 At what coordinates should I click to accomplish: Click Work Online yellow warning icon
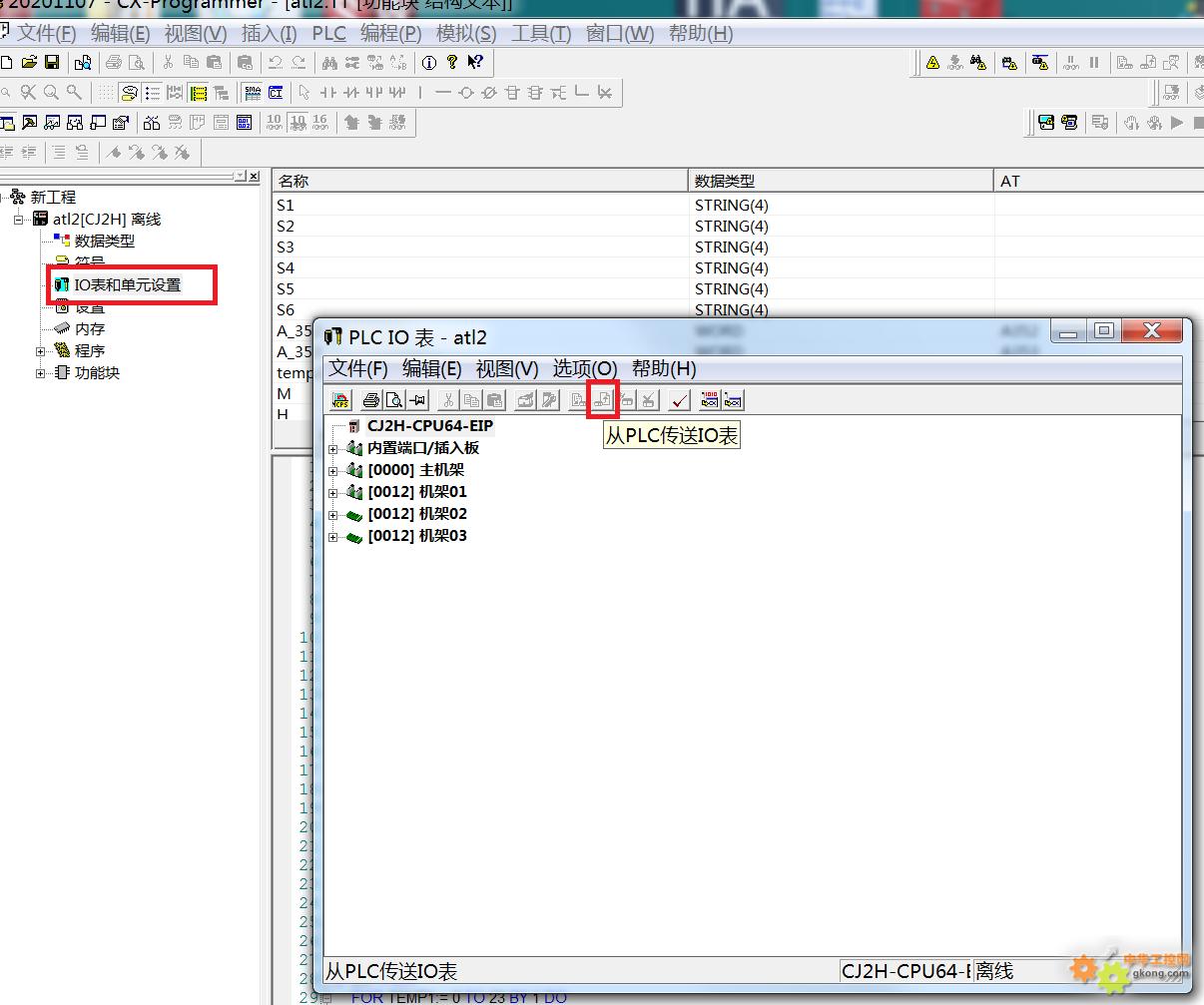pyautogui.click(x=932, y=63)
